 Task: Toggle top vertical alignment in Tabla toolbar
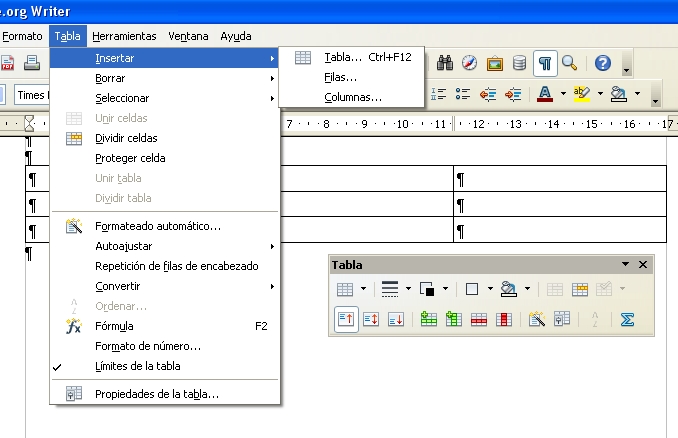(x=345, y=320)
